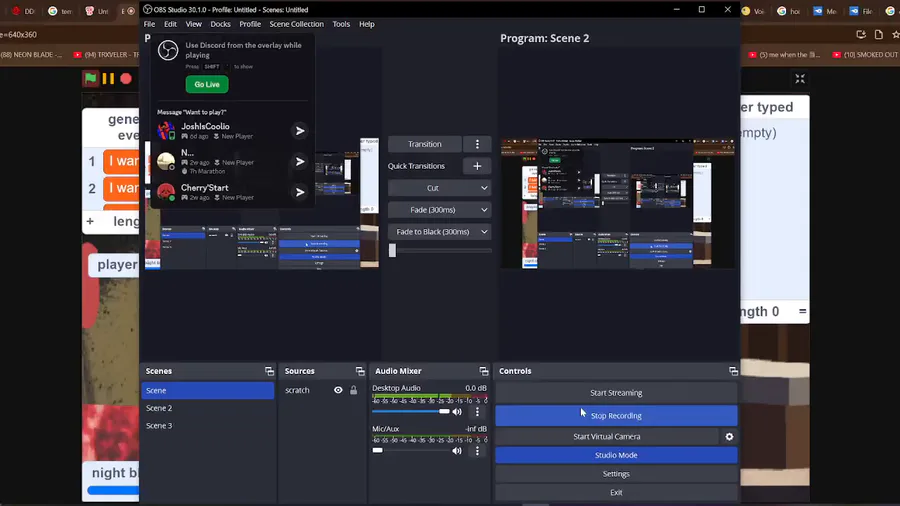Send message arrow for CherryStart
900x506 pixels.
pyautogui.click(x=300, y=192)
